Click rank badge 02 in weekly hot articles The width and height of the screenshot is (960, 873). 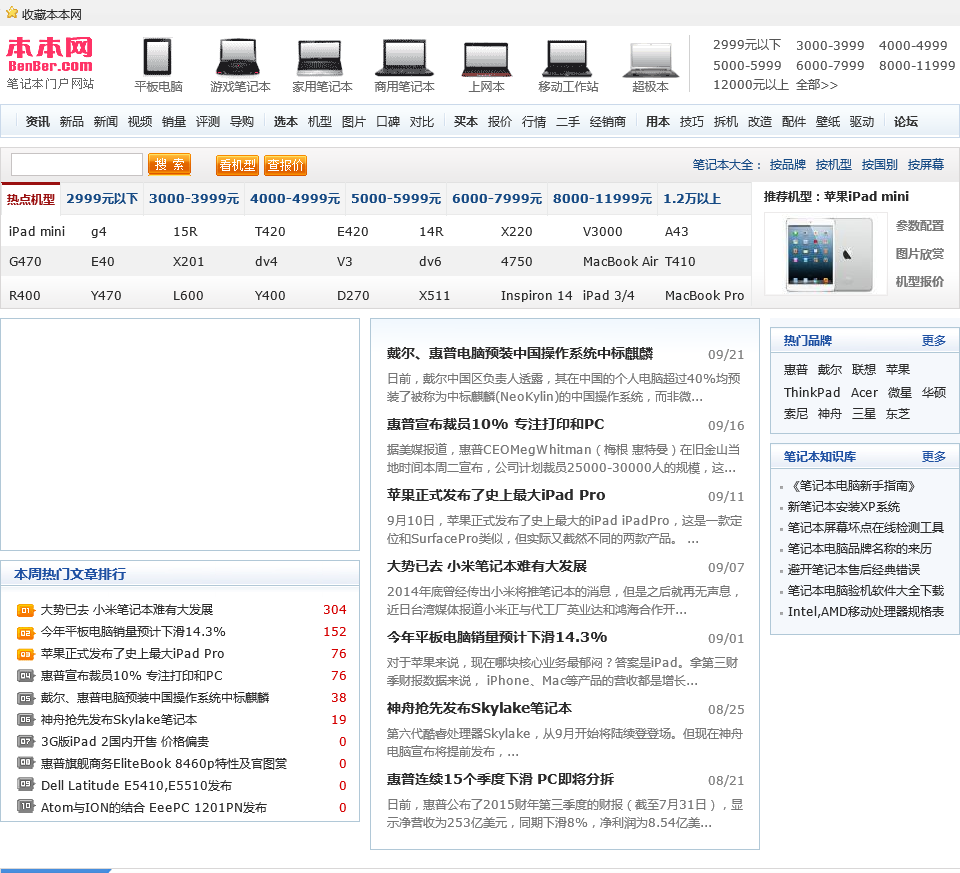coord(25,632)
